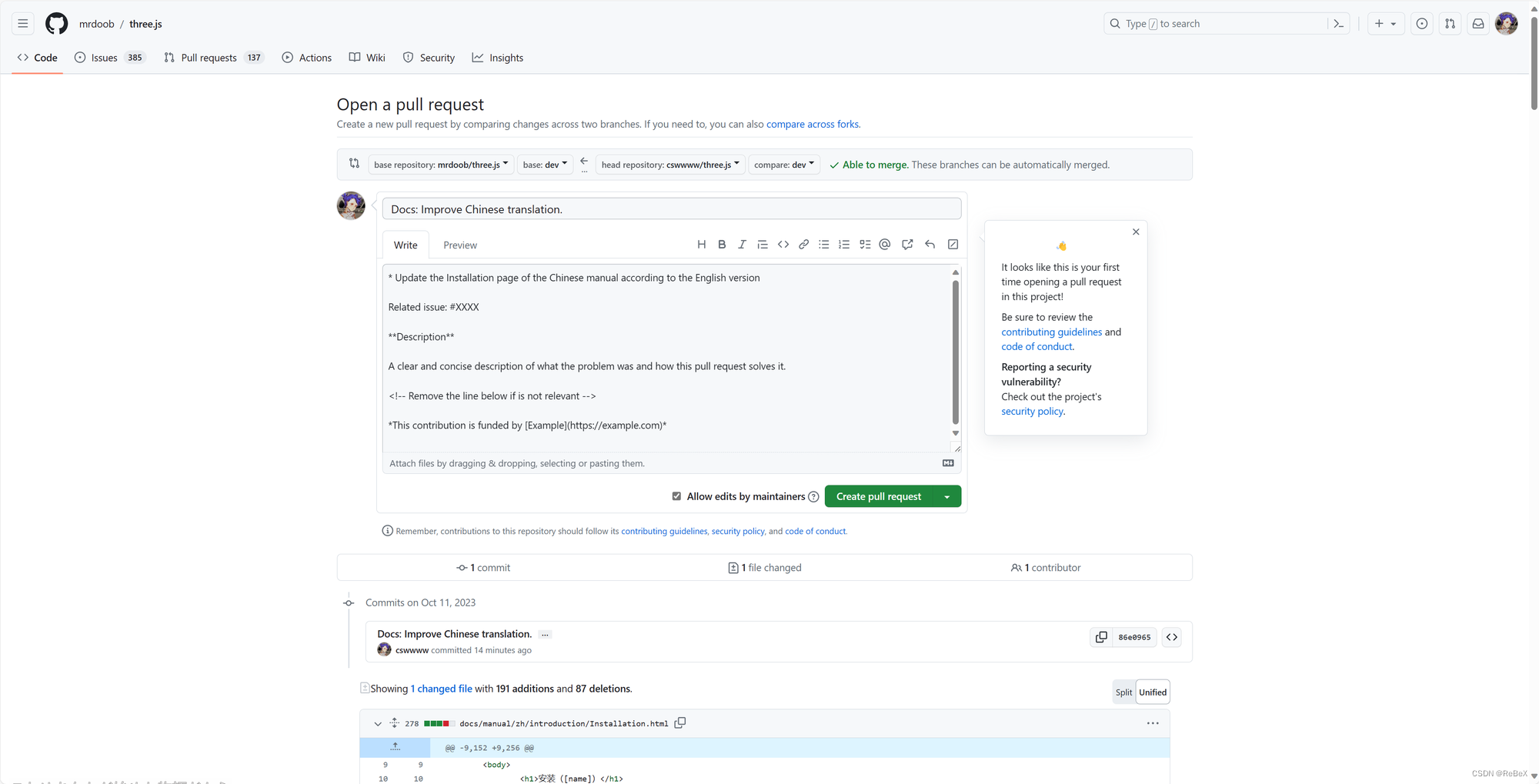Open the Actions tab

click(307, 58)
